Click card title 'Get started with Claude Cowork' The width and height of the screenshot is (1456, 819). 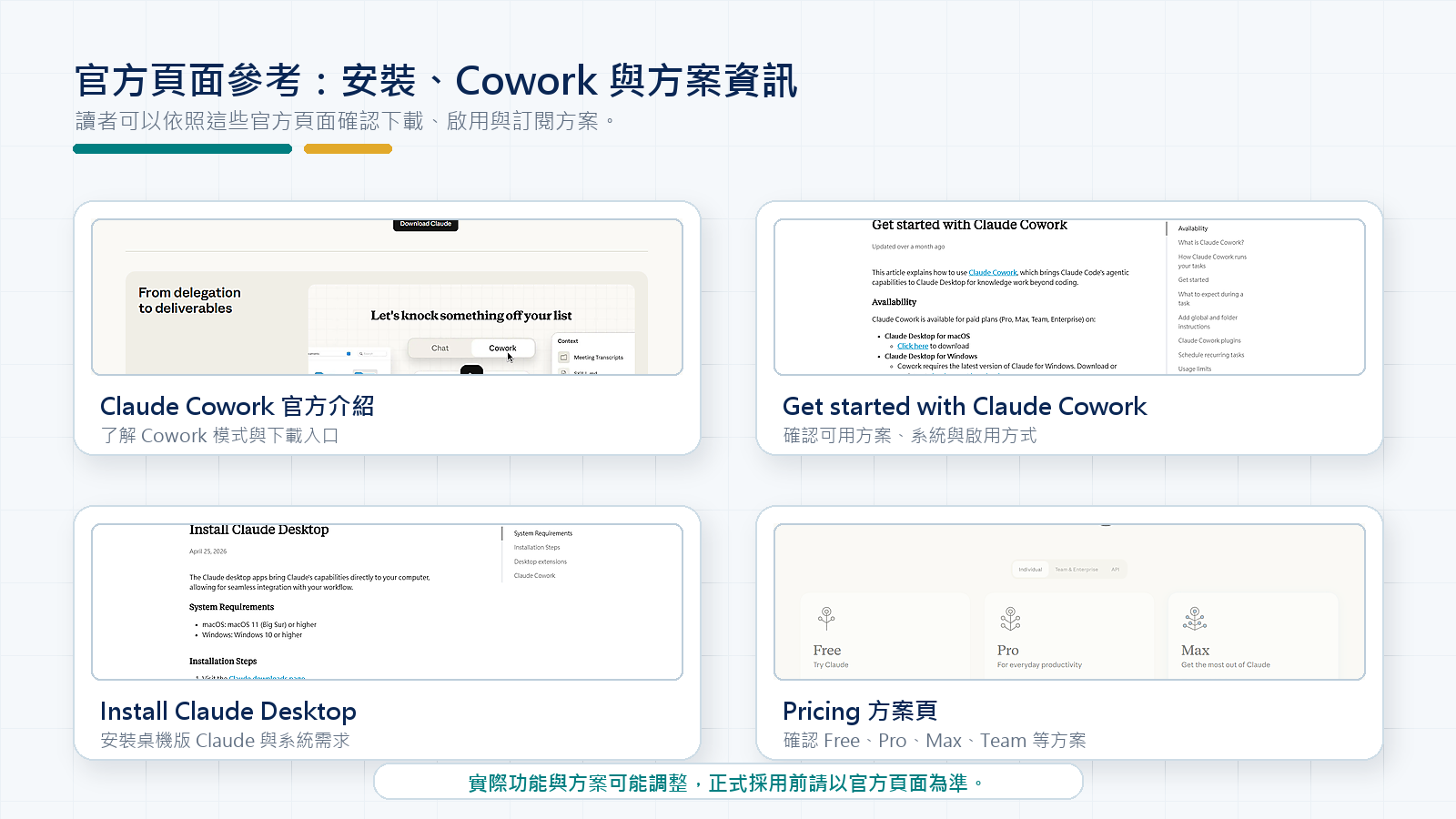point(965,406)
